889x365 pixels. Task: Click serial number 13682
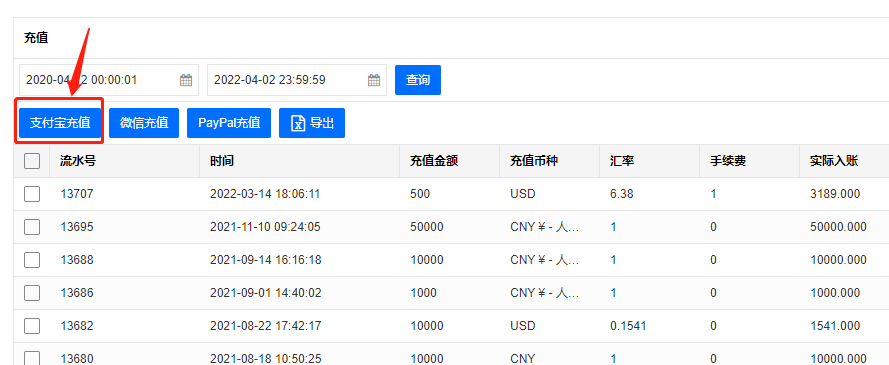click(x=77, y=326)
